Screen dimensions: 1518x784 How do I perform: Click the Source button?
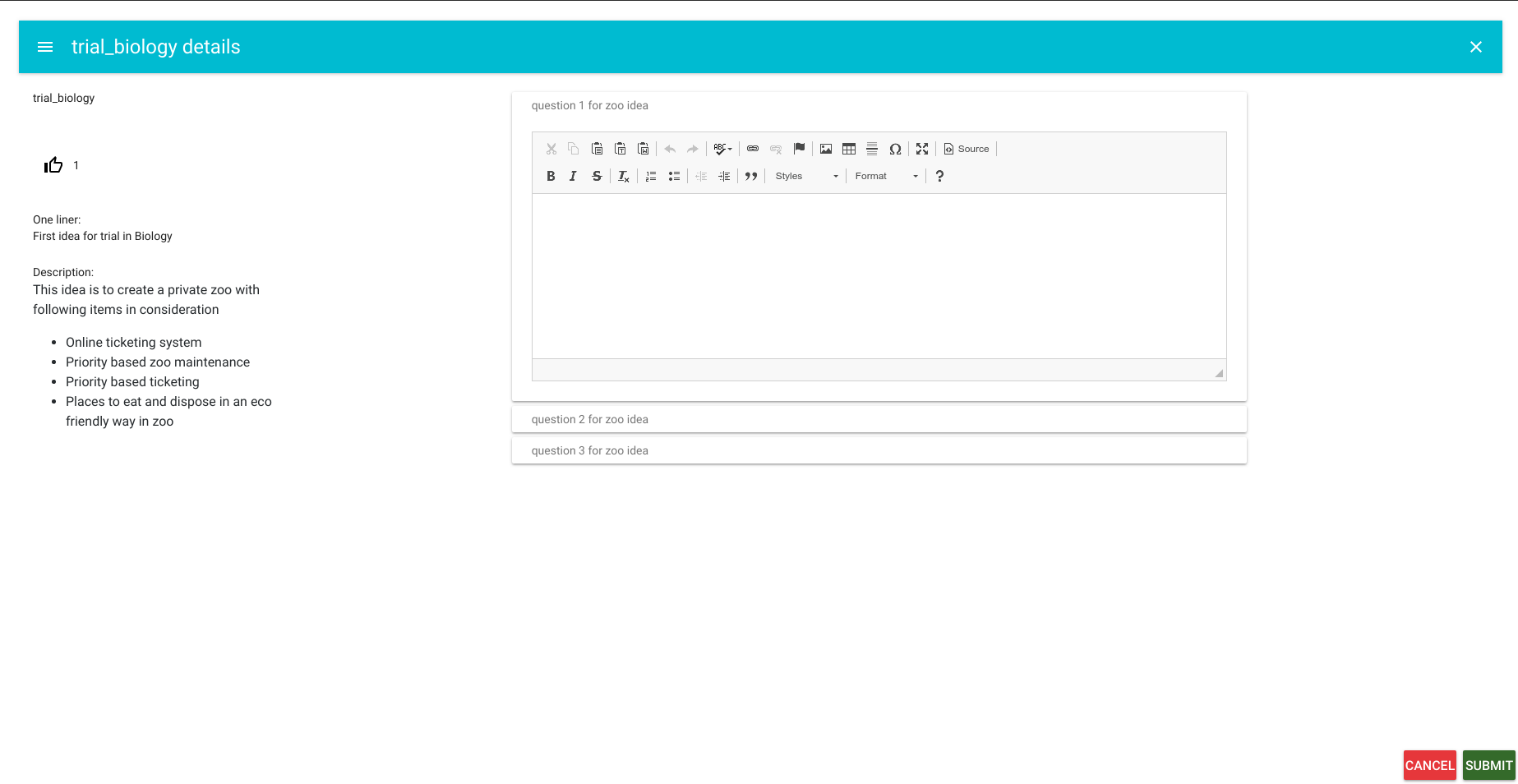coord(967,149)
